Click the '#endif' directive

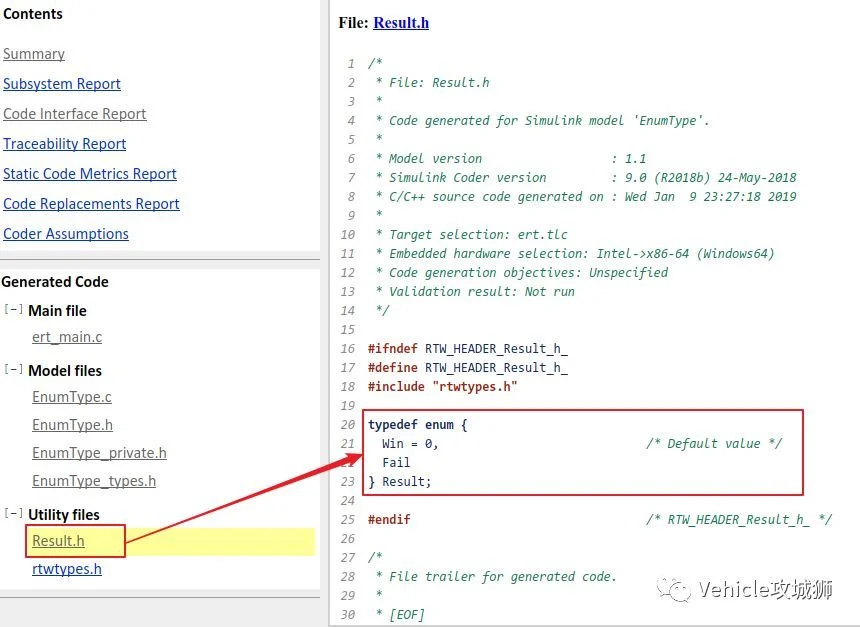[x=389, y=519]
